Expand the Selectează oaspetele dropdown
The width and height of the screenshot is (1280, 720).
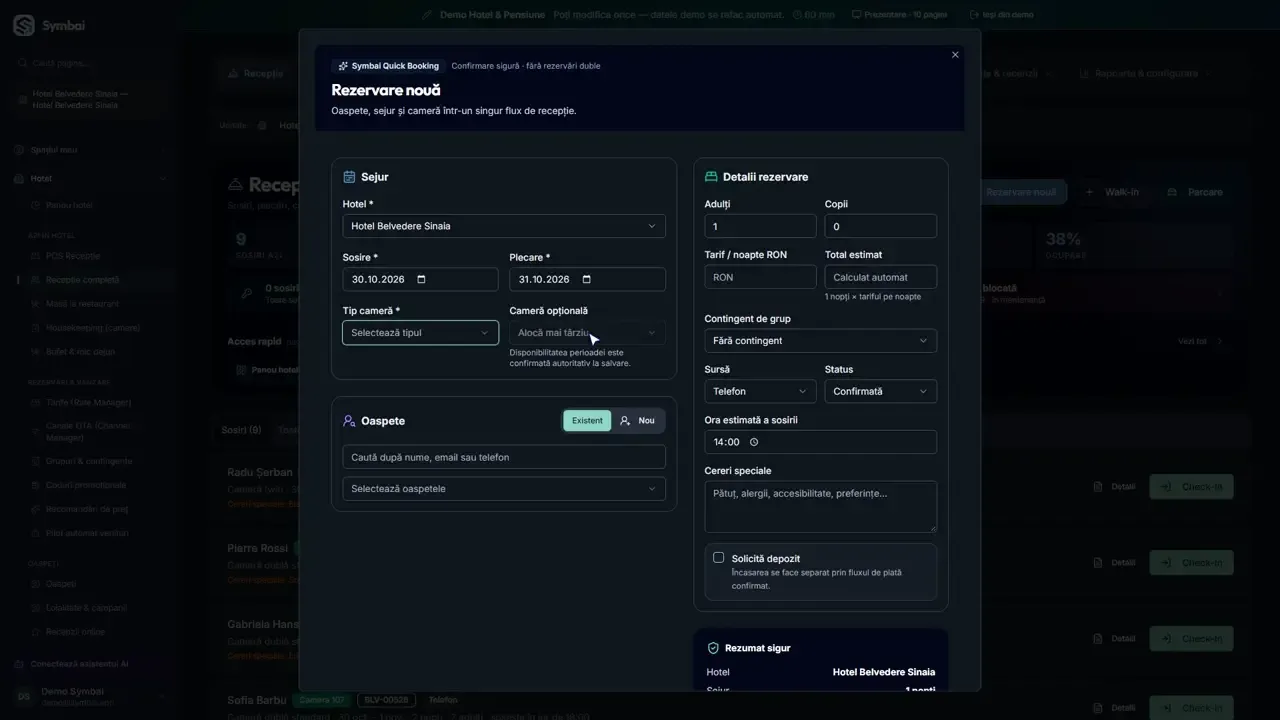tap(504, 489)
